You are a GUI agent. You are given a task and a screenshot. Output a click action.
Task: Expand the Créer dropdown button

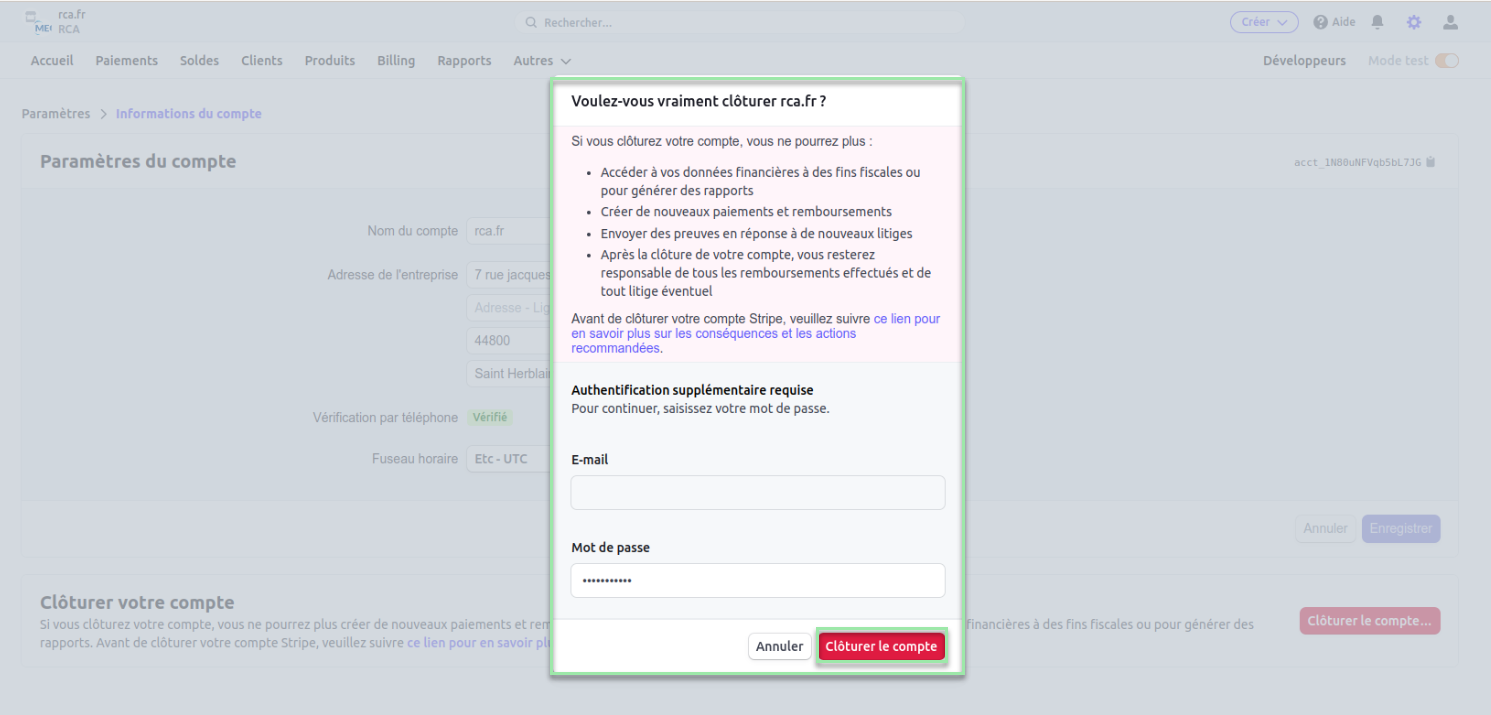1264,22
